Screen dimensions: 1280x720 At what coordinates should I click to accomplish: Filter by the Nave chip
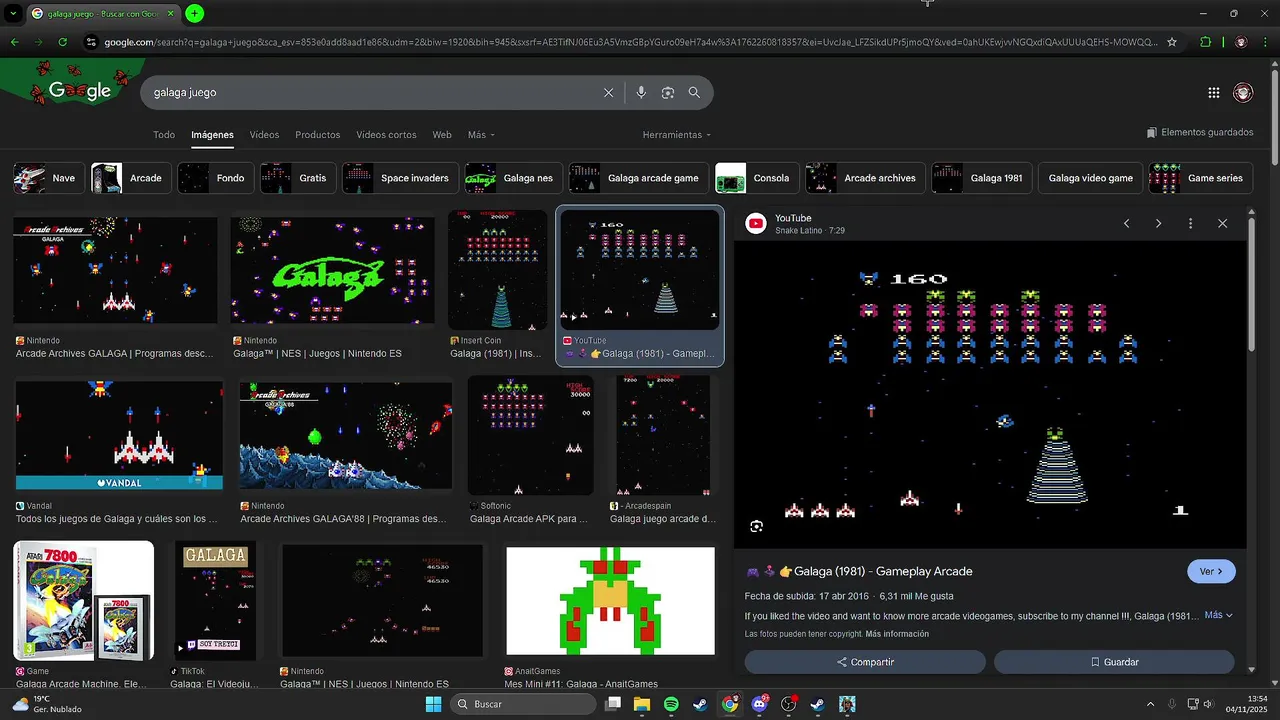click(48, 178)
